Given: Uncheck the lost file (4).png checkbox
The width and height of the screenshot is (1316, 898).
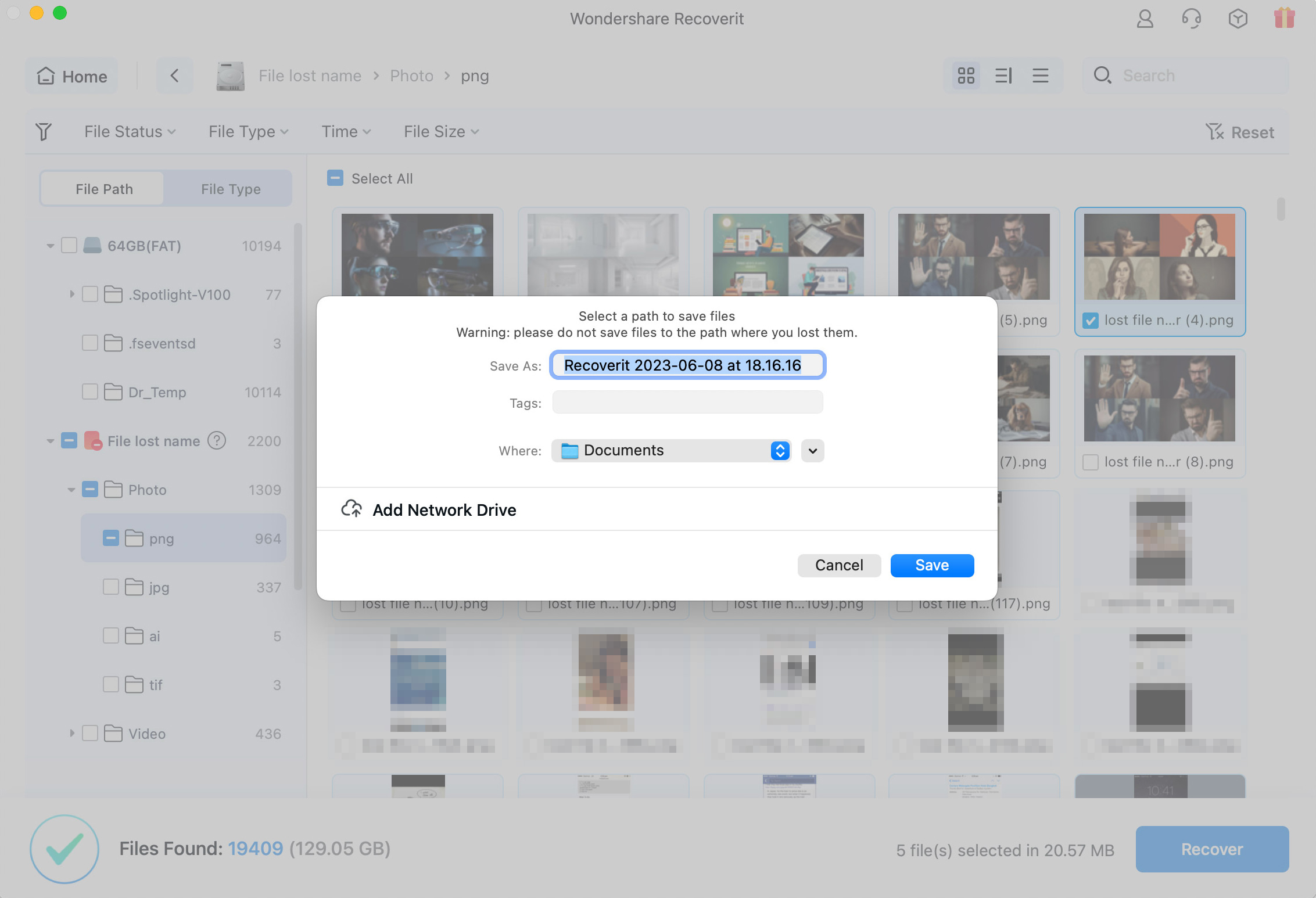Looking at the screenshot, I should pyautogui.click(x=1091, y=320).
